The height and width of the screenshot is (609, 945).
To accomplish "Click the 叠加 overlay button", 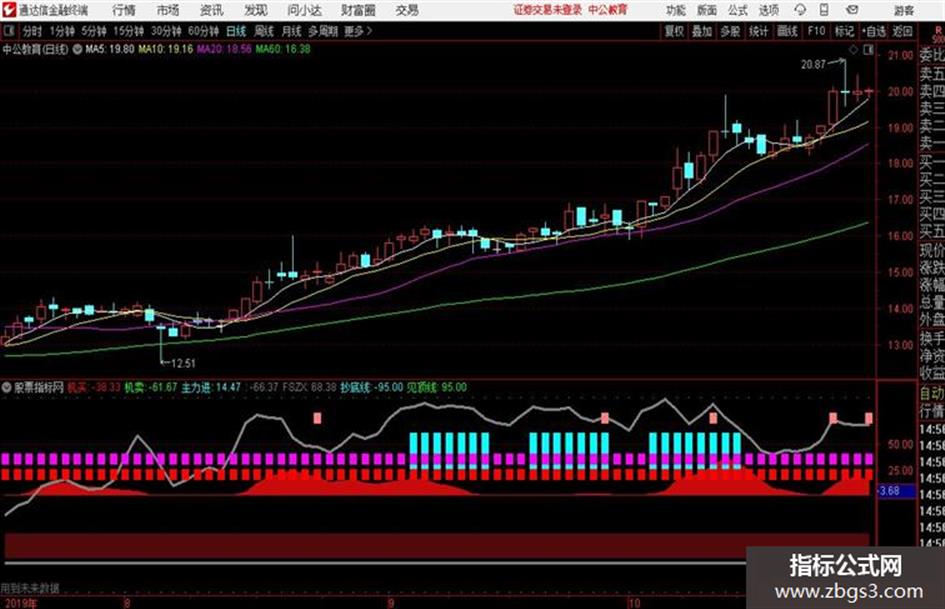I will [x=702, y=31].
